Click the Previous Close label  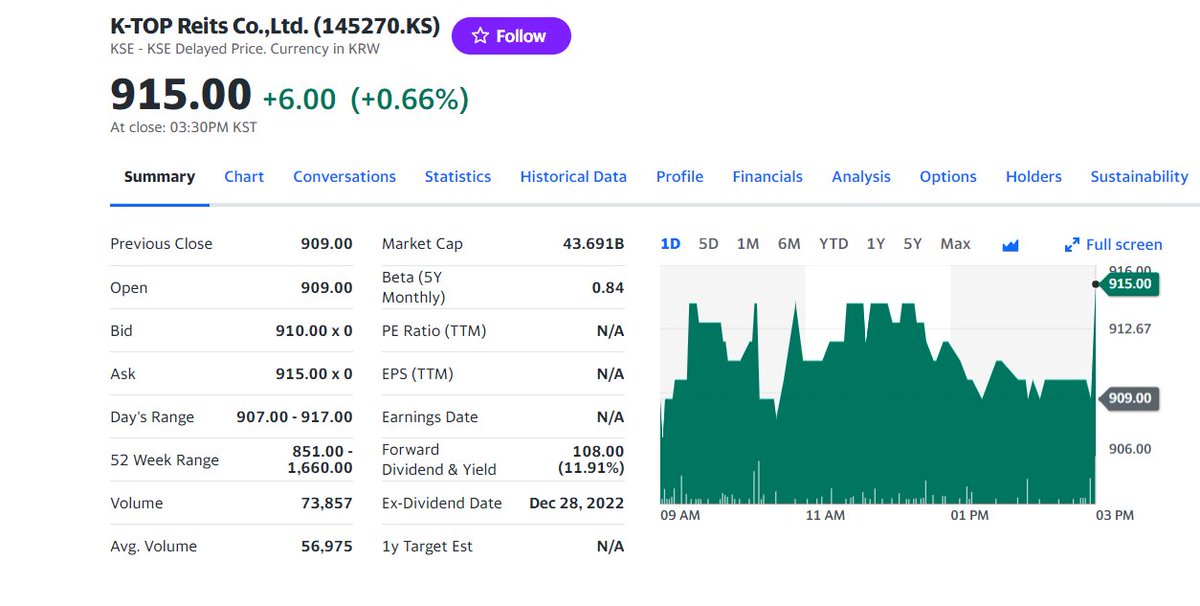click(x=161, y=244)
